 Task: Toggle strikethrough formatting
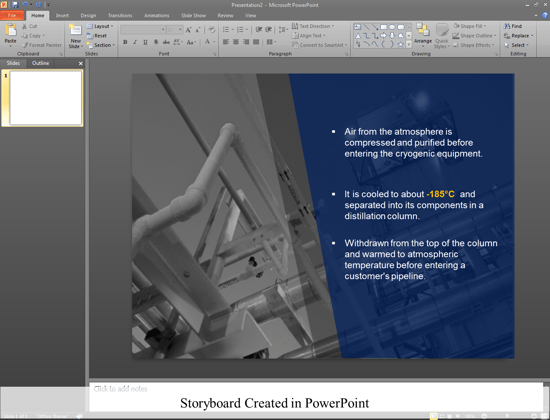166,42
